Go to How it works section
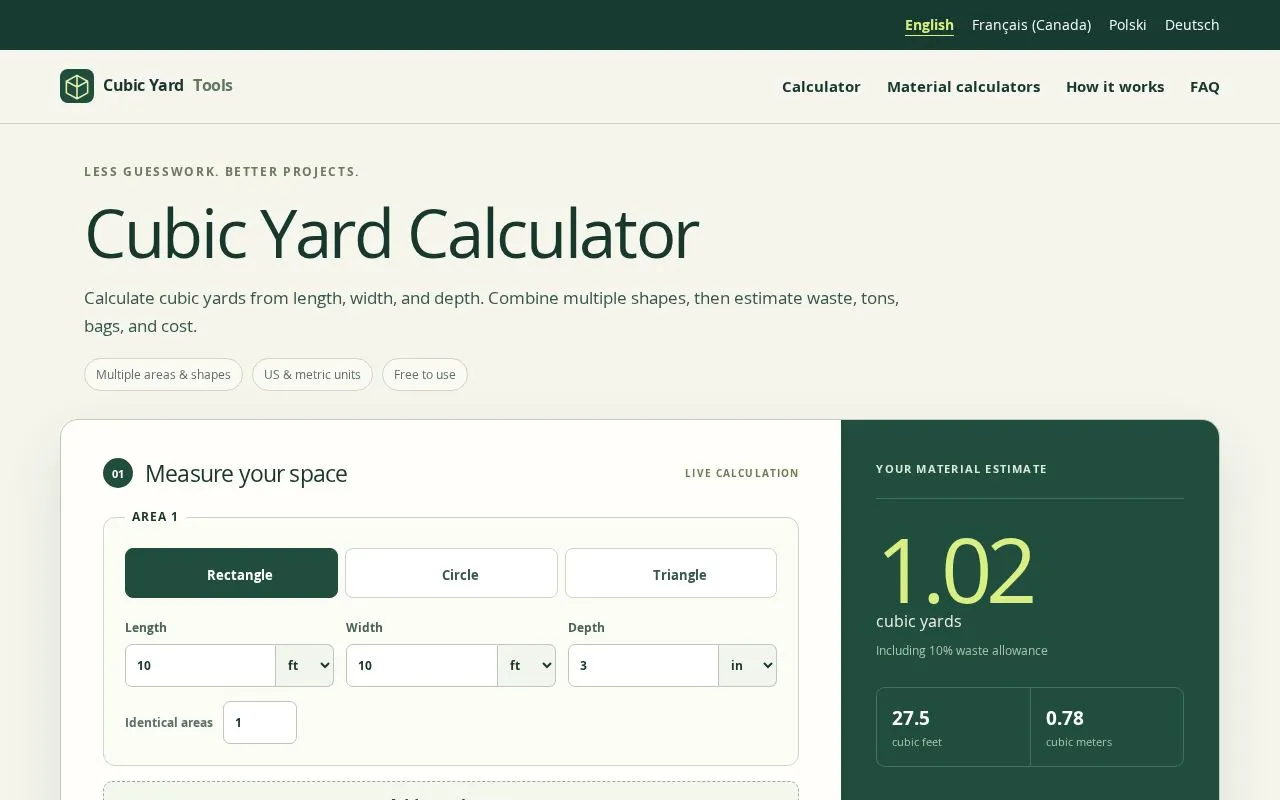The width and height of the screenshot is (1280, 800). point(1115,87)
